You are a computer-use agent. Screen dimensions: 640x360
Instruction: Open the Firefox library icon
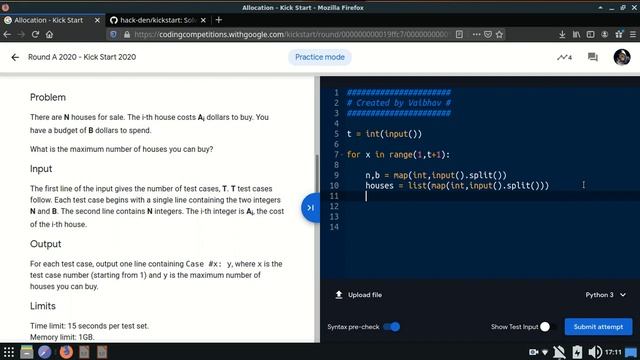[x=576, y=34]
